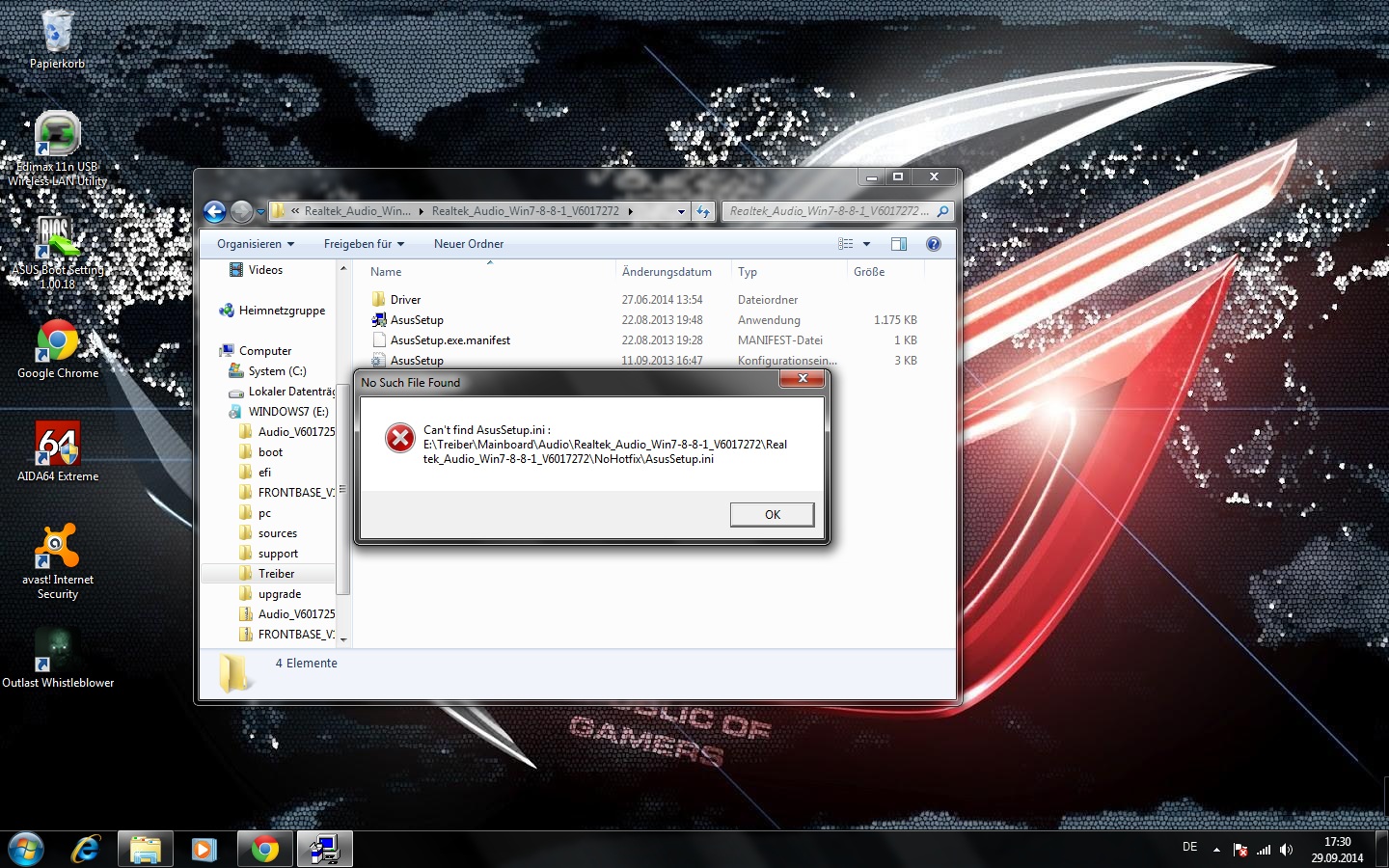Open the Organisieren menu

coord(256,244)
